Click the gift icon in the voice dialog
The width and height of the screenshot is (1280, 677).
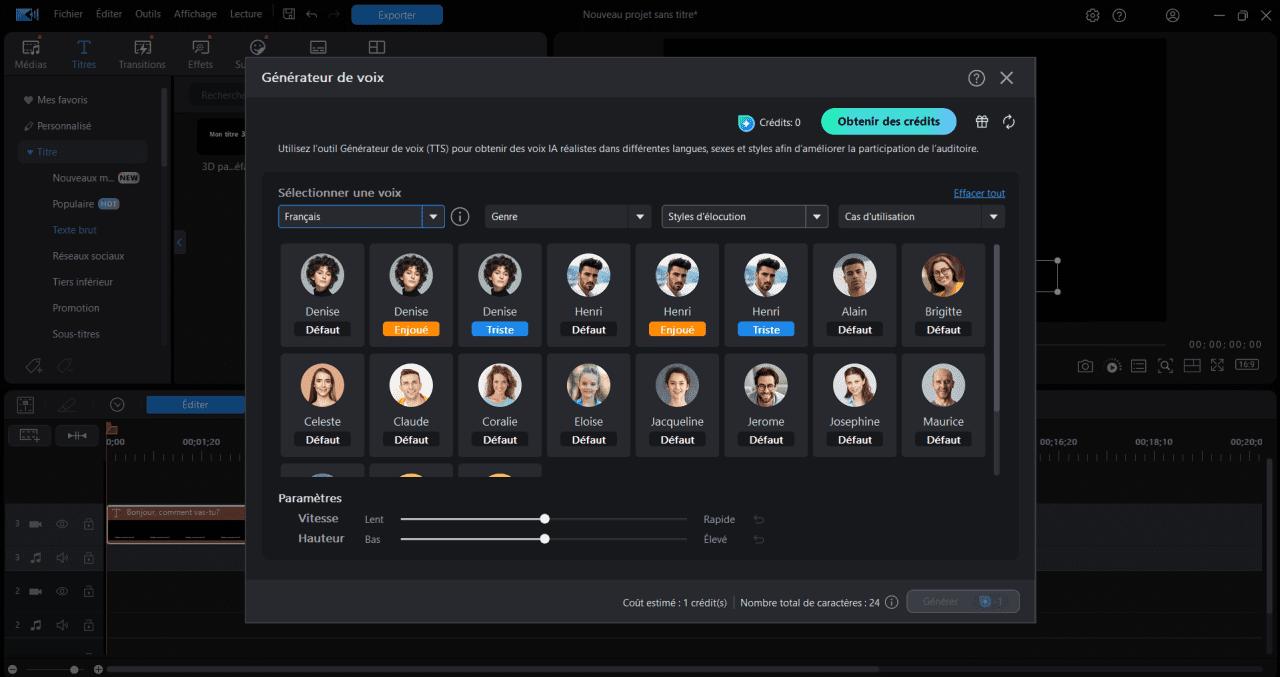coord(981,121)
